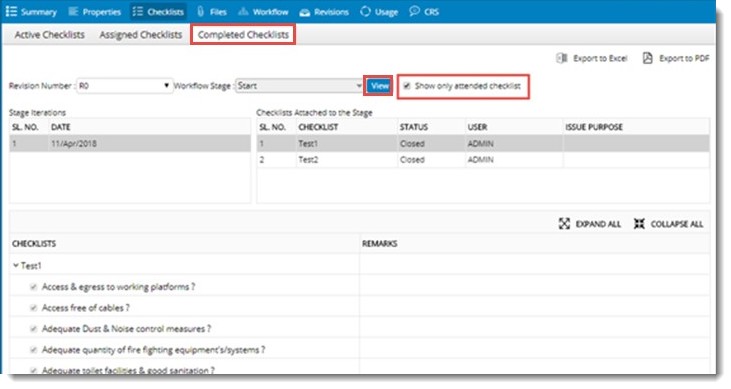The height and width of the screenshot is (389, 731).
Task: Click the CRS speech bubble icon
Action: click(x=414, y=11)
